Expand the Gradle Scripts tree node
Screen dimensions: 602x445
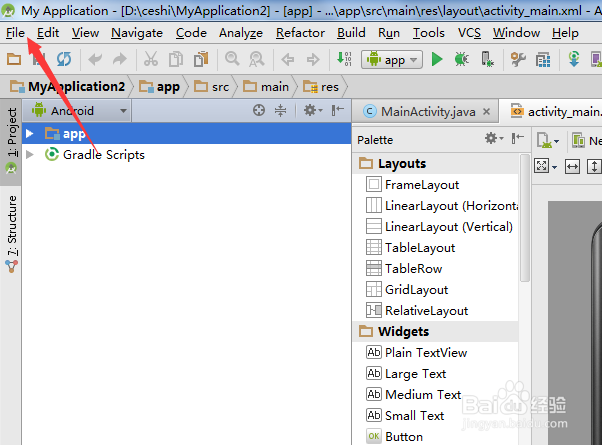(x=30, y=154)
